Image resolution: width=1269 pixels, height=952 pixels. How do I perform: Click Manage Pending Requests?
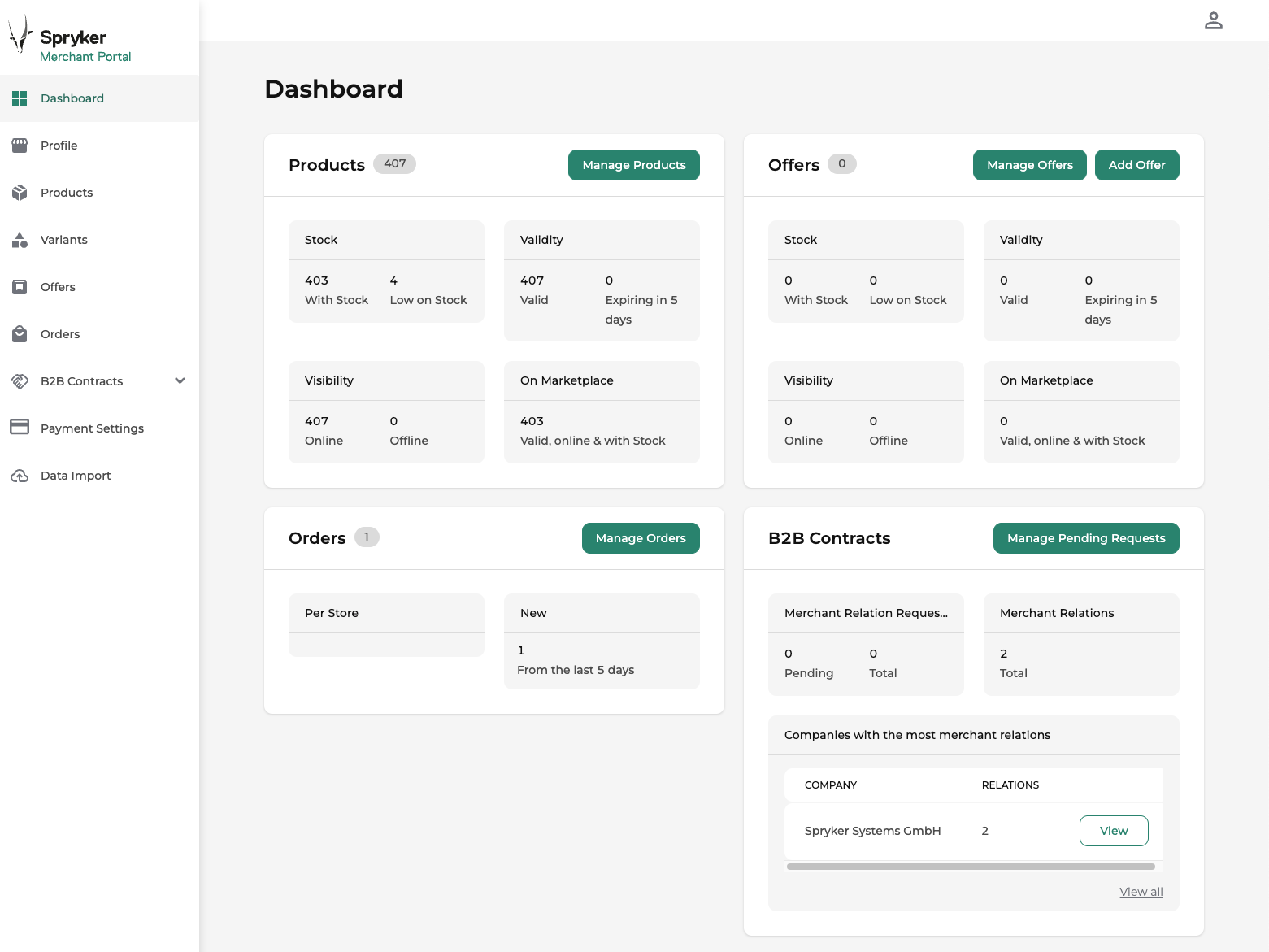coord(1085,537)
